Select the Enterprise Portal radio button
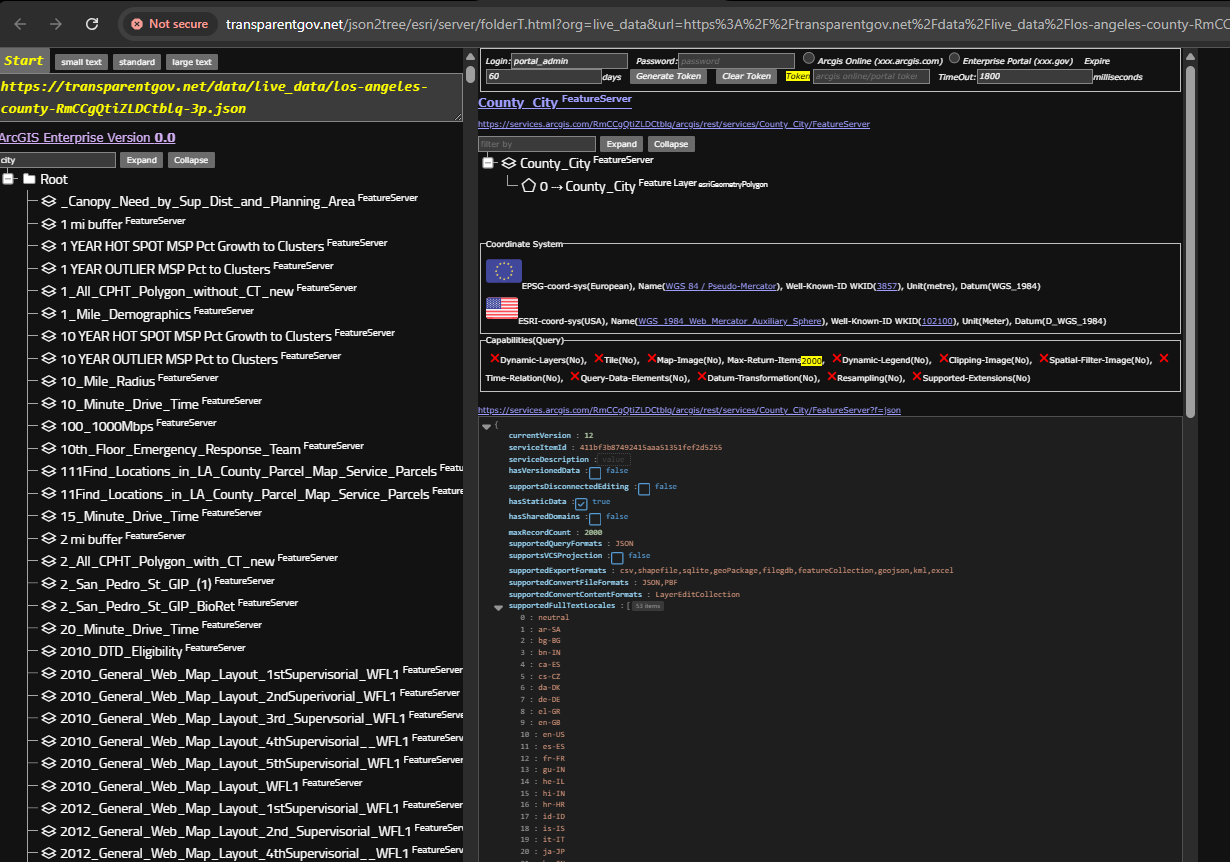Screen dimensions: 1230x862 click(954, 59)
